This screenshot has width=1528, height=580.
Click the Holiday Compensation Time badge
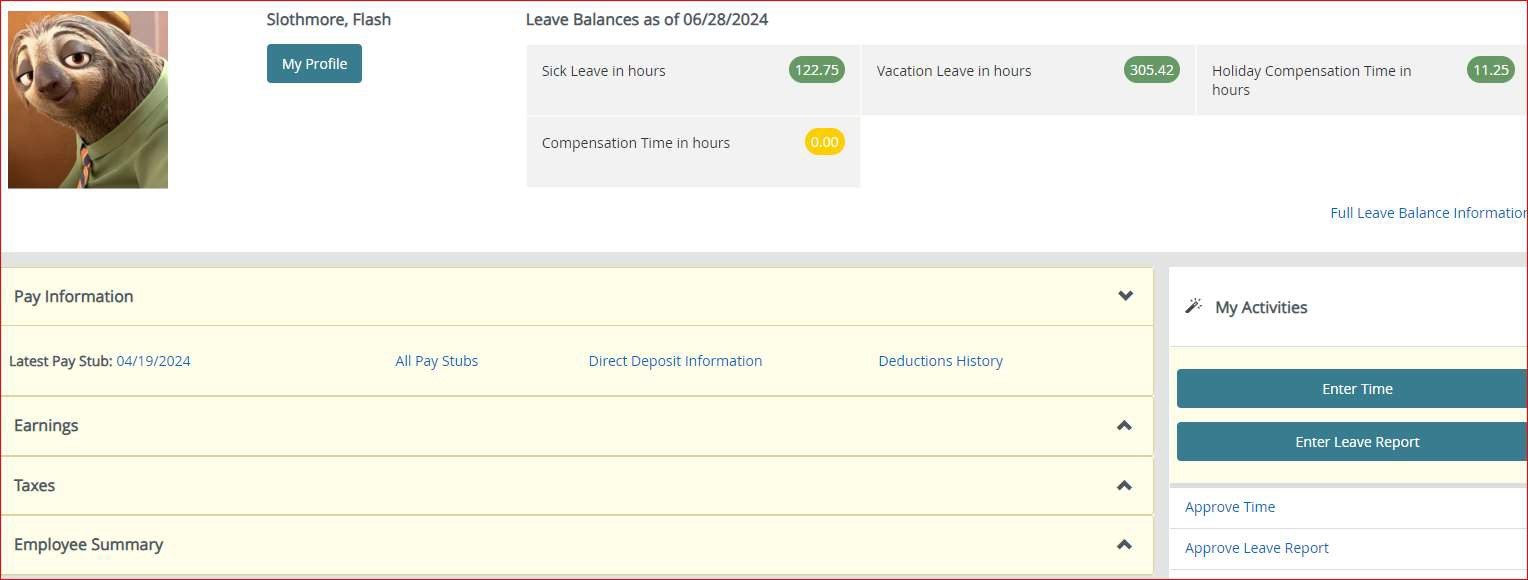pos(1491,70)
